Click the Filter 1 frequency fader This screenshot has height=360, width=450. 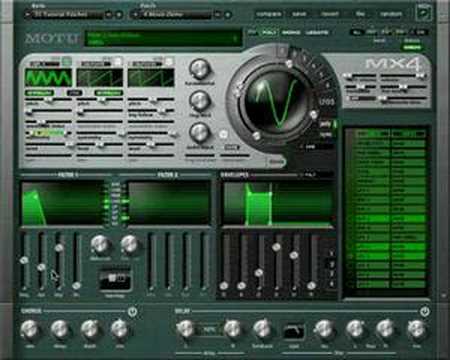(24, 261)
